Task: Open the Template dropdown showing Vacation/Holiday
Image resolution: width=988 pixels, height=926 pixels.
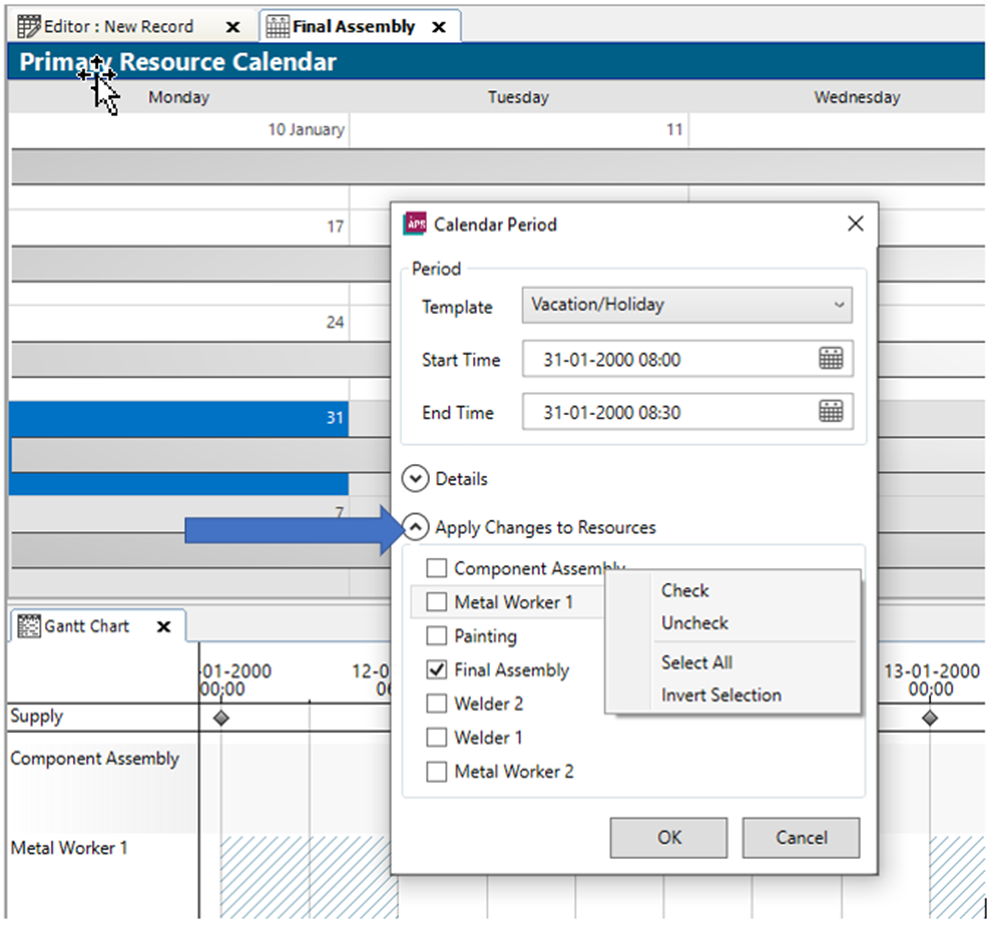Action: 686,306
